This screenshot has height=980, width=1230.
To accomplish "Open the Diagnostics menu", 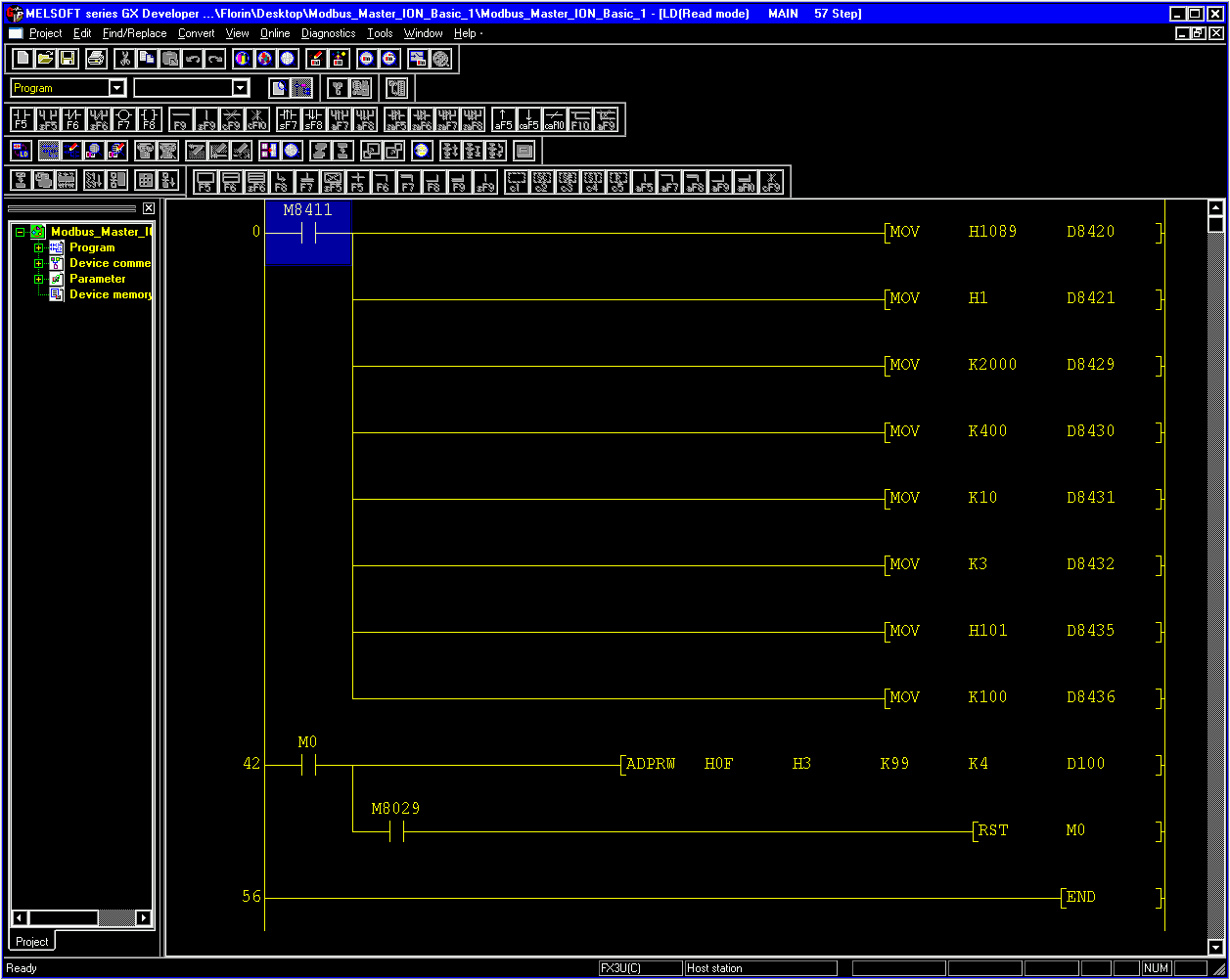I will pos(329,33).
